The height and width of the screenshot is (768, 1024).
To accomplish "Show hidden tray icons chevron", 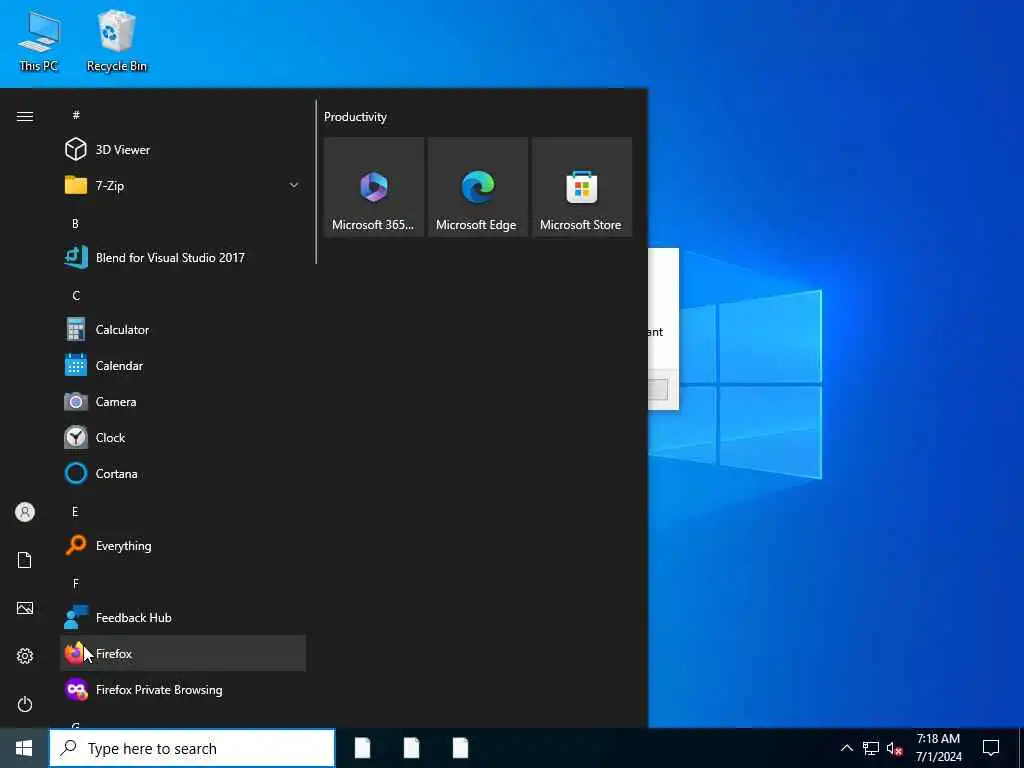I will click(x=846, y=748).
